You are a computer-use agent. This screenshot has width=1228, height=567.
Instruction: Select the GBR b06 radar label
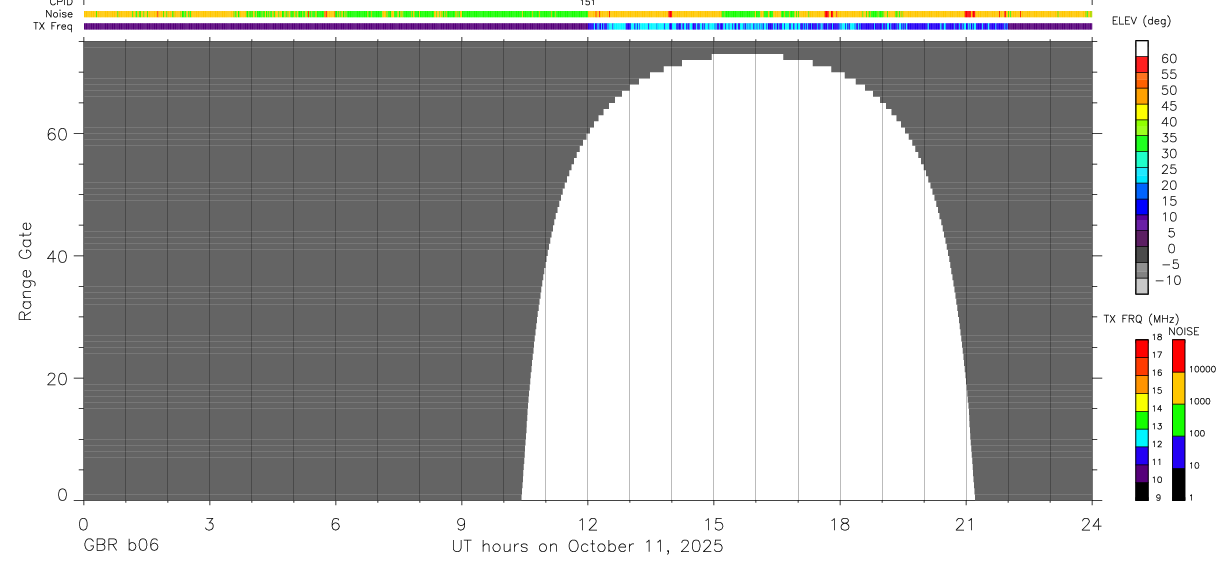click(120, 546)
